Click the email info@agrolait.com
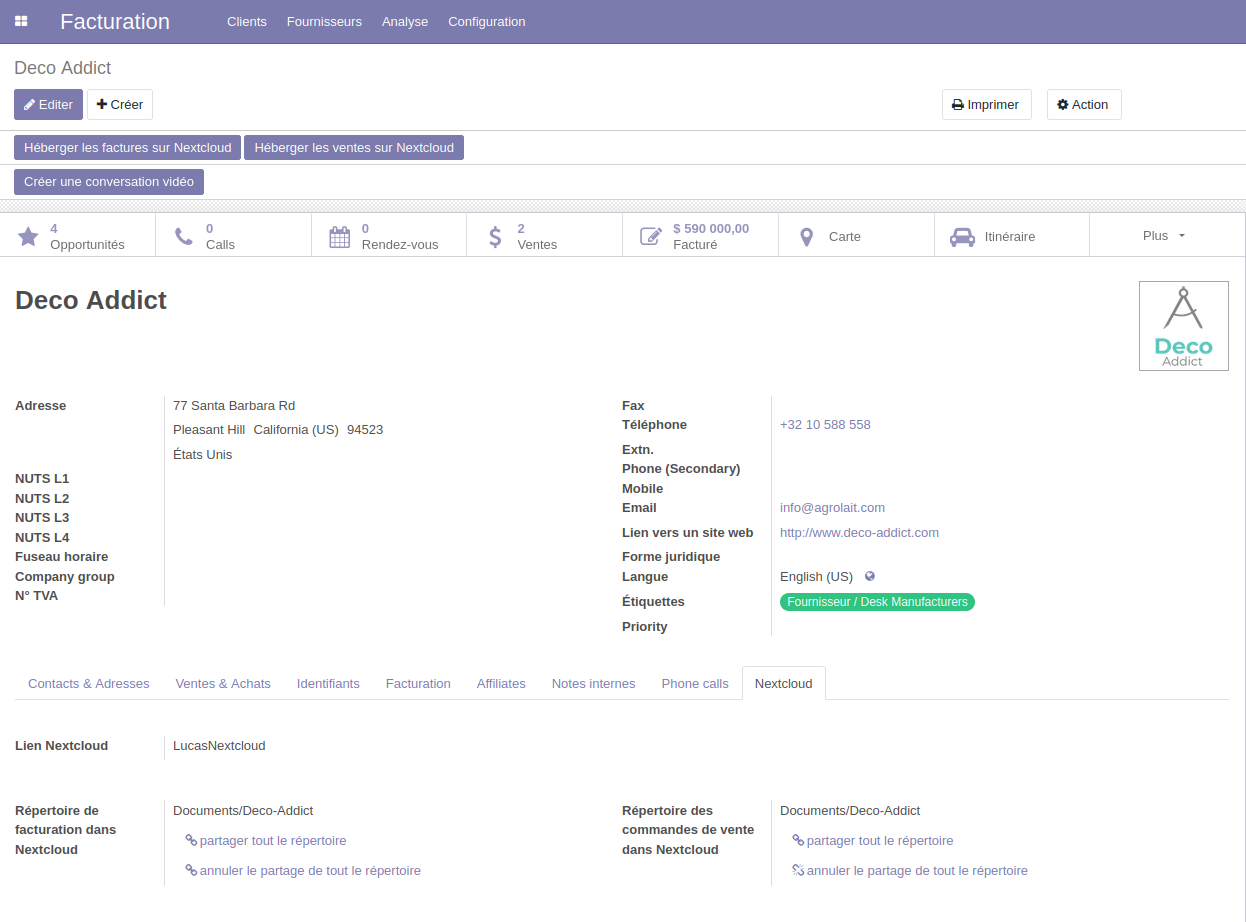 tap(832, 508)
